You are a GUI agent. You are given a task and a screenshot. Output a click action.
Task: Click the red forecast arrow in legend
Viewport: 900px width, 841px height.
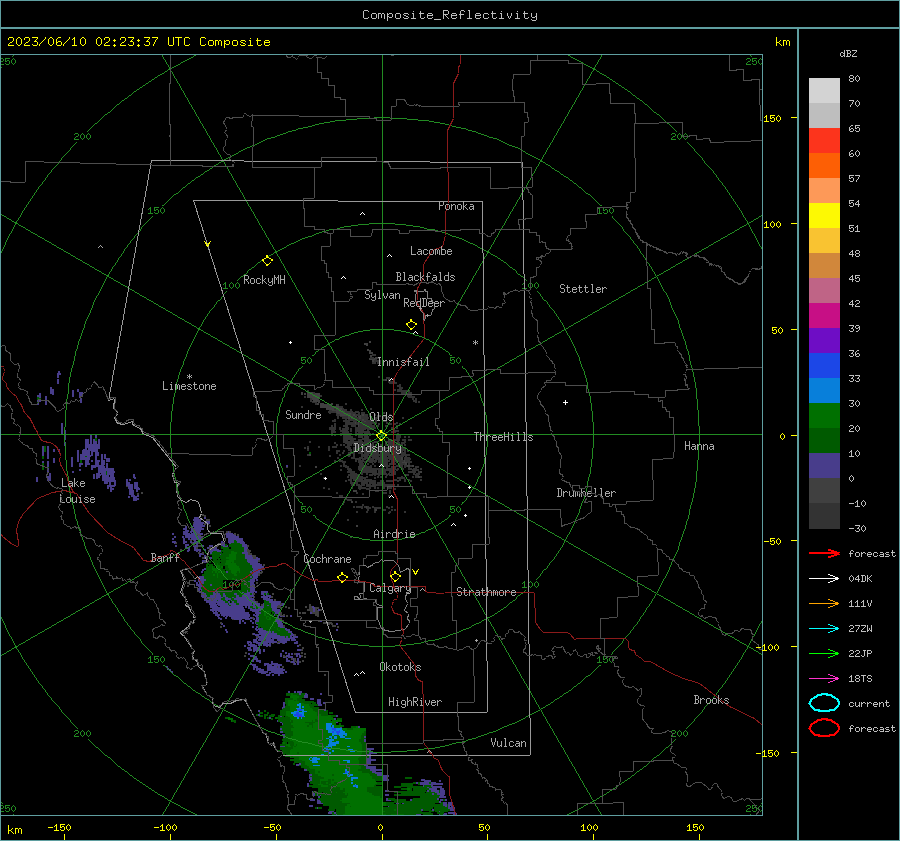(x=824, y=553)
